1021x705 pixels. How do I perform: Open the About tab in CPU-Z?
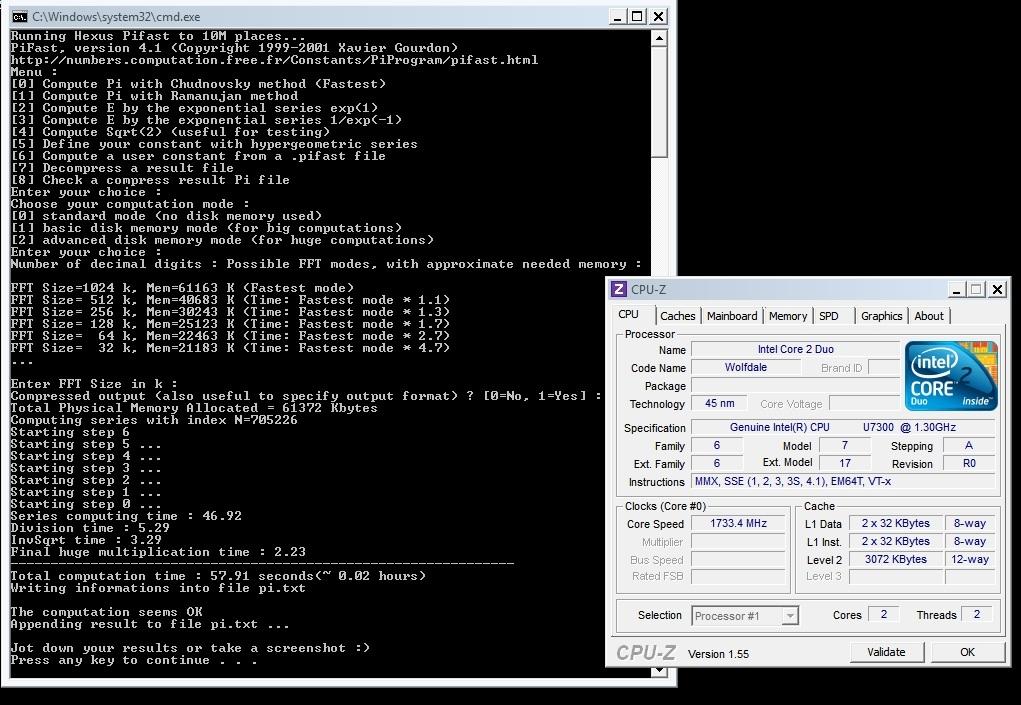(x=929, y=316)
